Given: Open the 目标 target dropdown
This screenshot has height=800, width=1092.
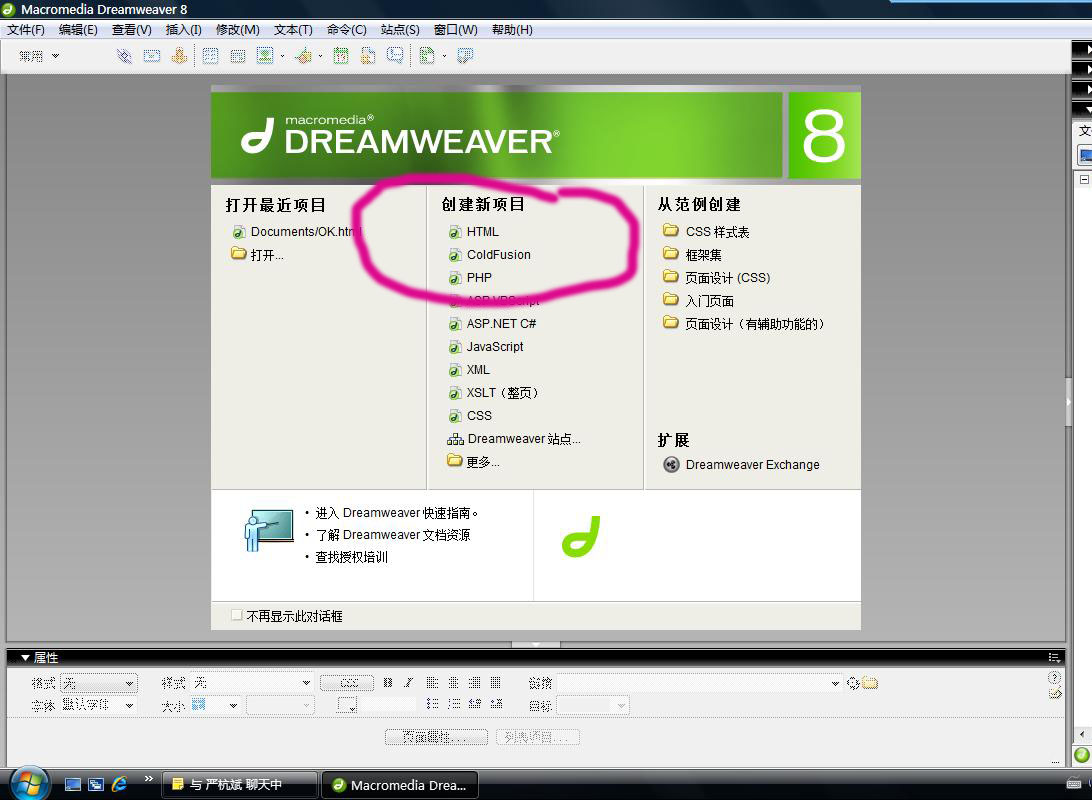Looking at the screenshot, I should pos(593,705).
